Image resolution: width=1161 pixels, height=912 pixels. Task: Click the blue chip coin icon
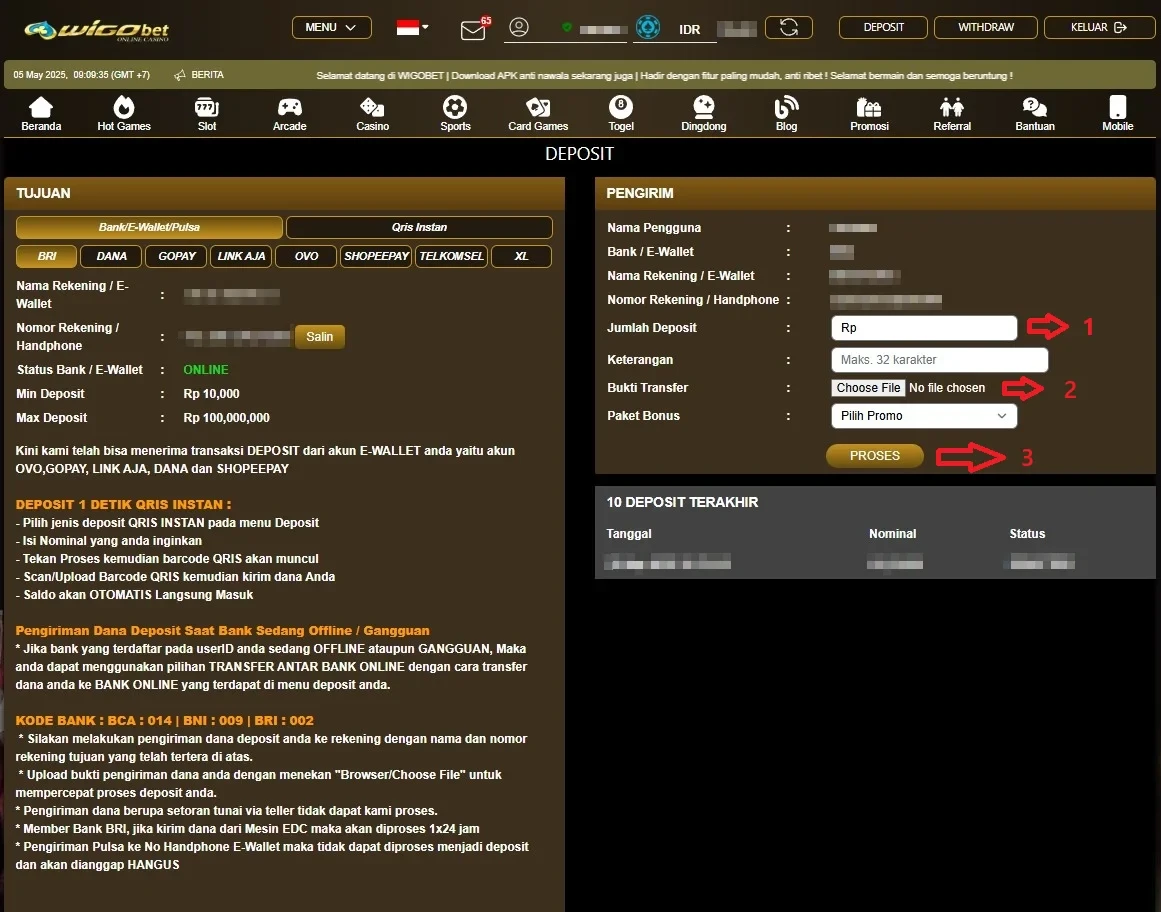[x=648, y=27]
